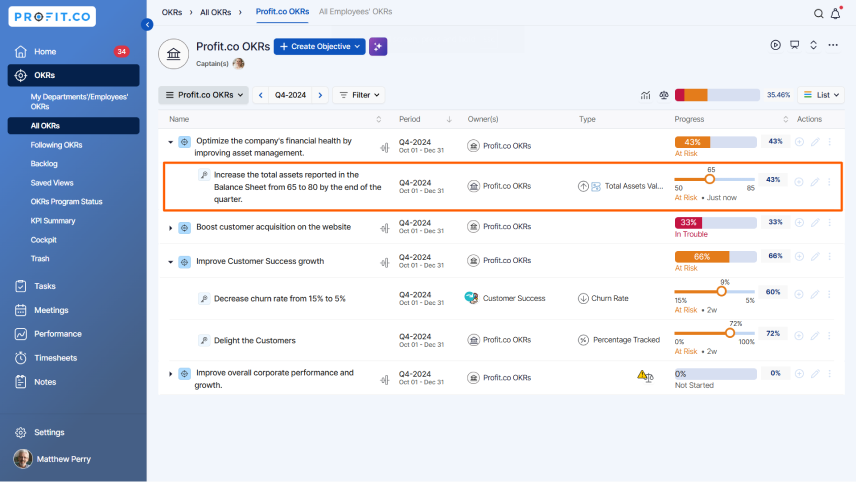Screen dimensions: 856x482
Task: Open the Profit.co OKRs view dropdown
Action: click(204, 95)
